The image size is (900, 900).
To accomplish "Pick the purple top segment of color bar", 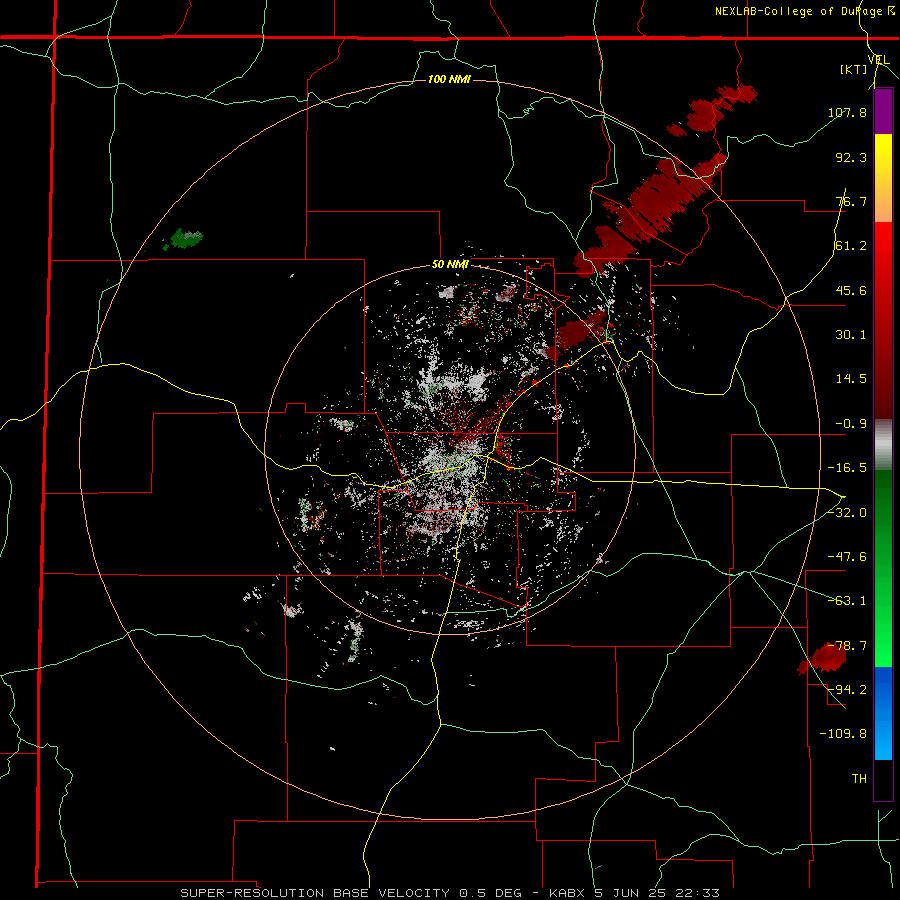I will [x=883, y=111].
